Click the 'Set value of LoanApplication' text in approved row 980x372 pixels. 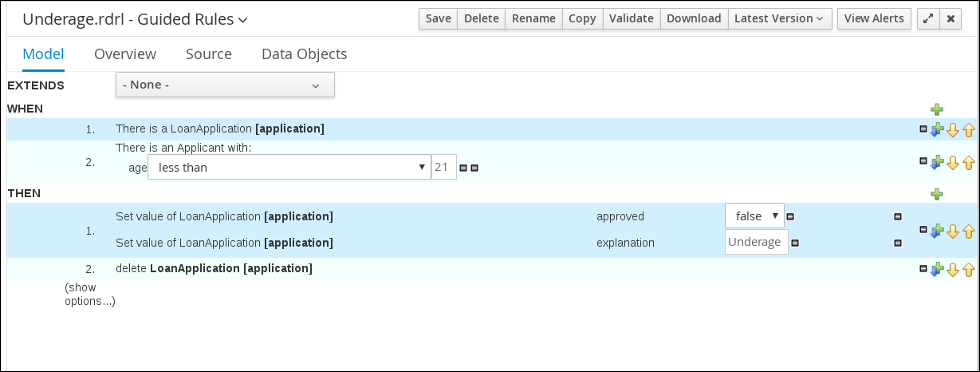(188, 217)
